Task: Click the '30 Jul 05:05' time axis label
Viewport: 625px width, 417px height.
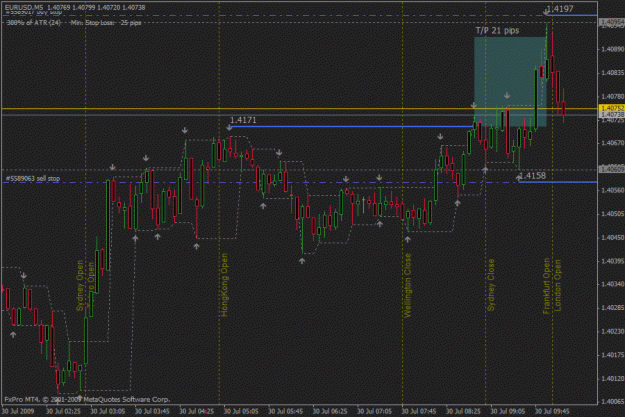Action: point(241,411)
